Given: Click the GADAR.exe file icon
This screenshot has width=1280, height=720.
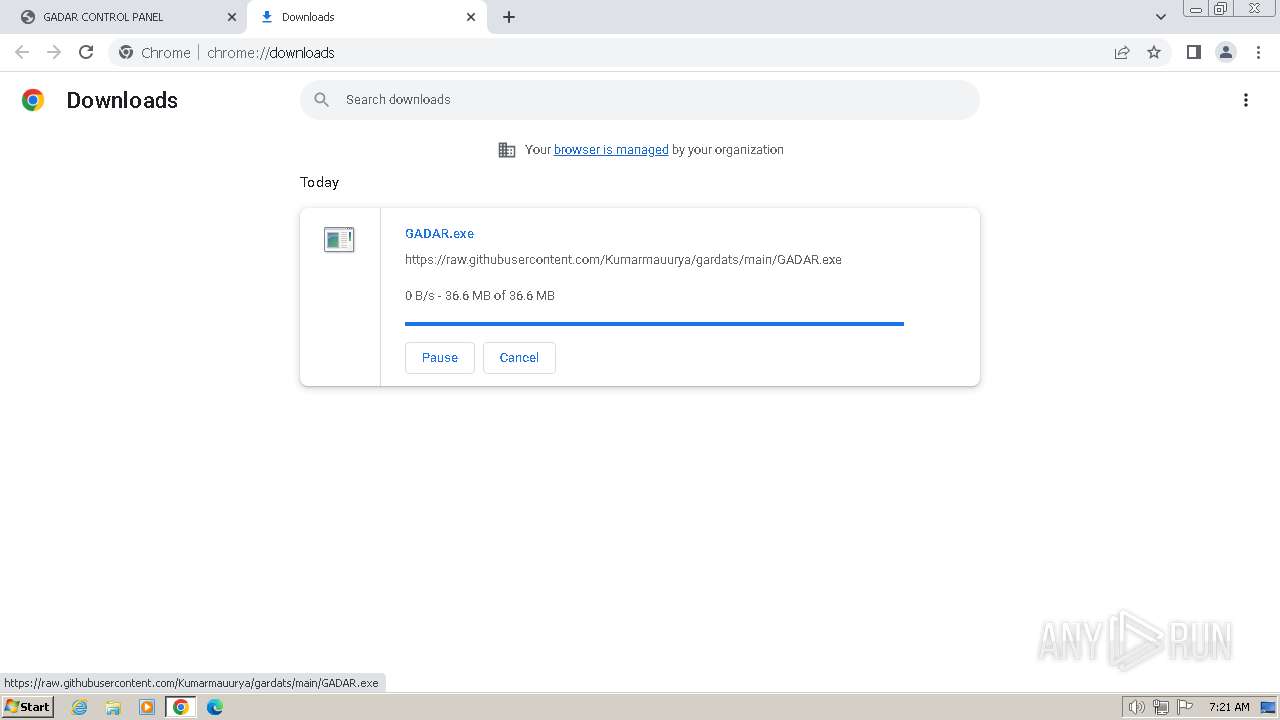Looking at the screenshot, I should pyautogui.click(x=339, y=240).
